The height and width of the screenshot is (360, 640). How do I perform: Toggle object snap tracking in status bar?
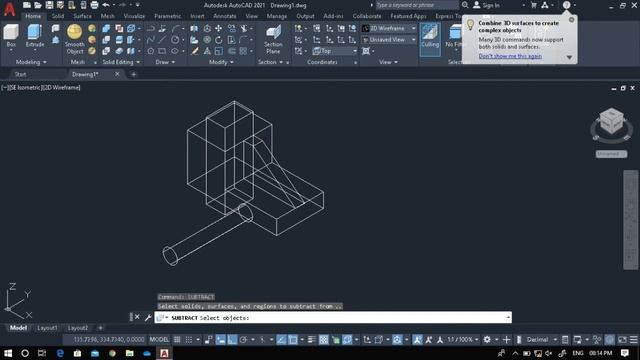click(x=281, y=340)
